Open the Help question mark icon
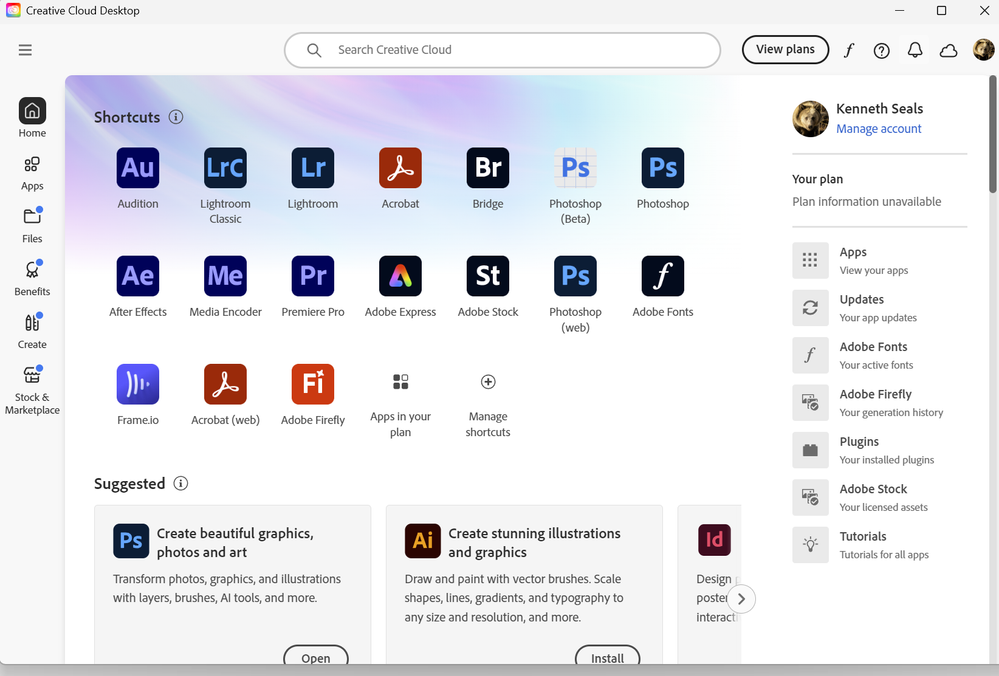This screenshot has width=999, height=676. click(882, 50)
